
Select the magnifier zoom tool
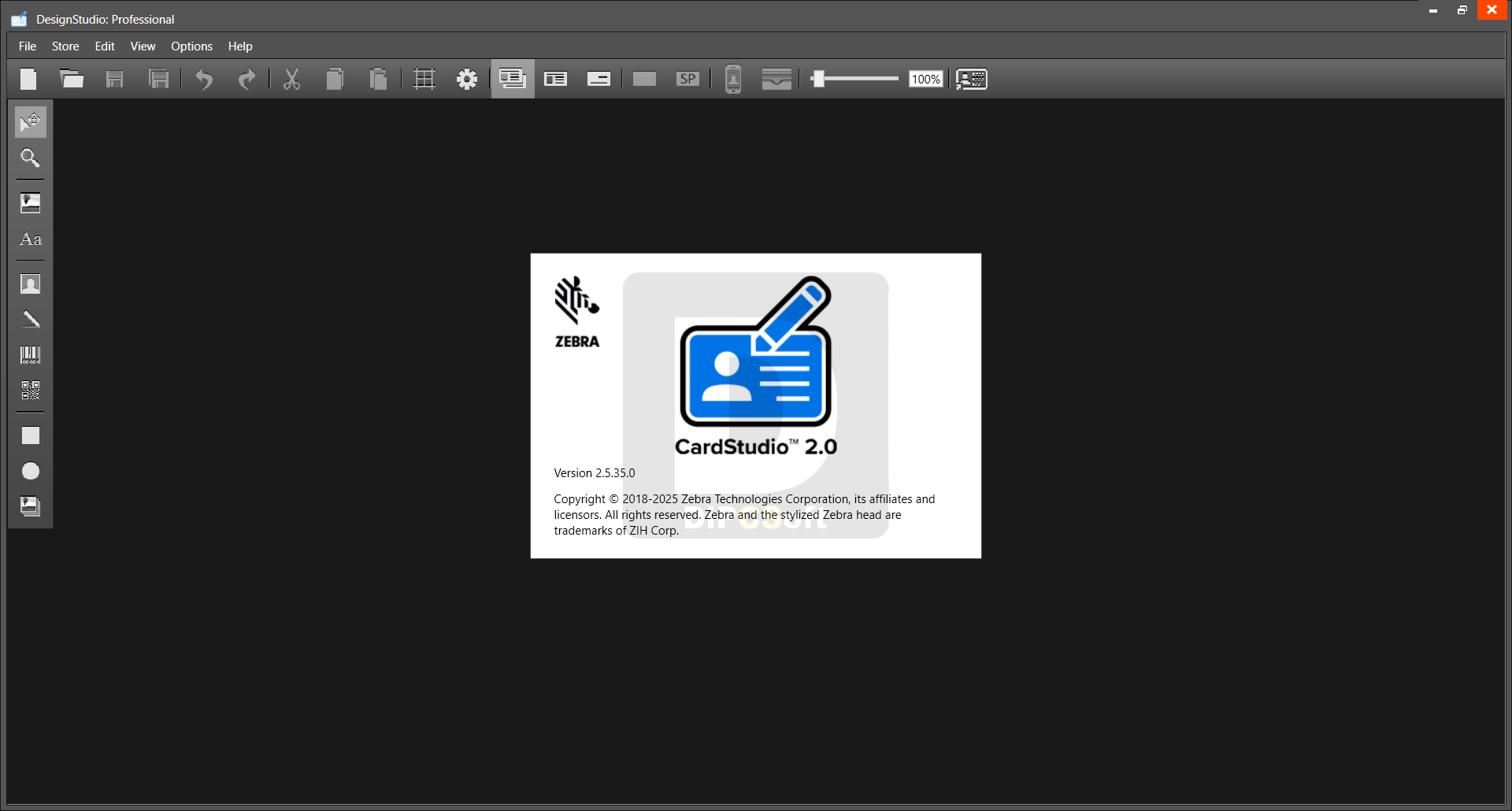31,158
